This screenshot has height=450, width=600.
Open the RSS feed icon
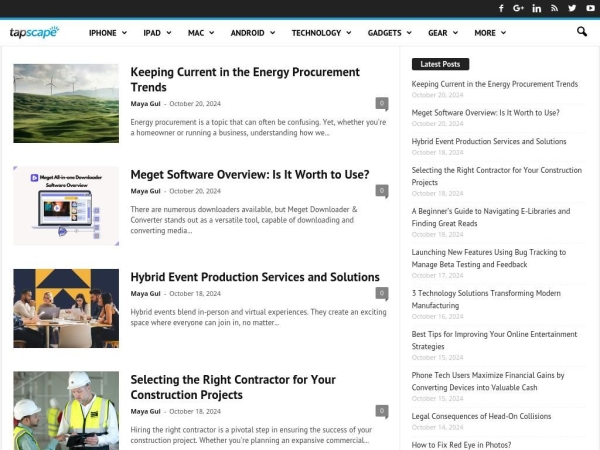(554, 8)
